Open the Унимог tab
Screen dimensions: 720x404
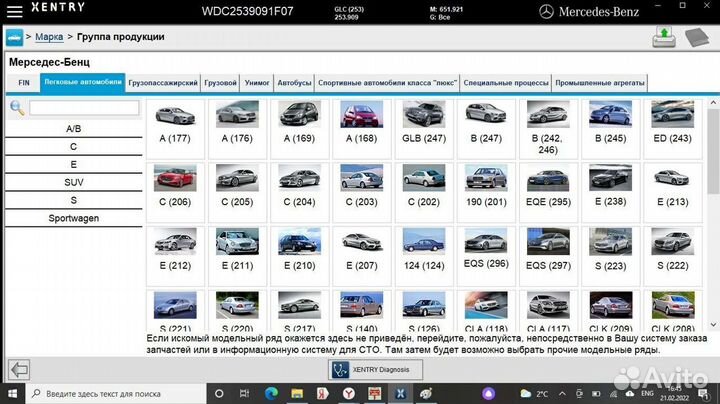[257, 83]
